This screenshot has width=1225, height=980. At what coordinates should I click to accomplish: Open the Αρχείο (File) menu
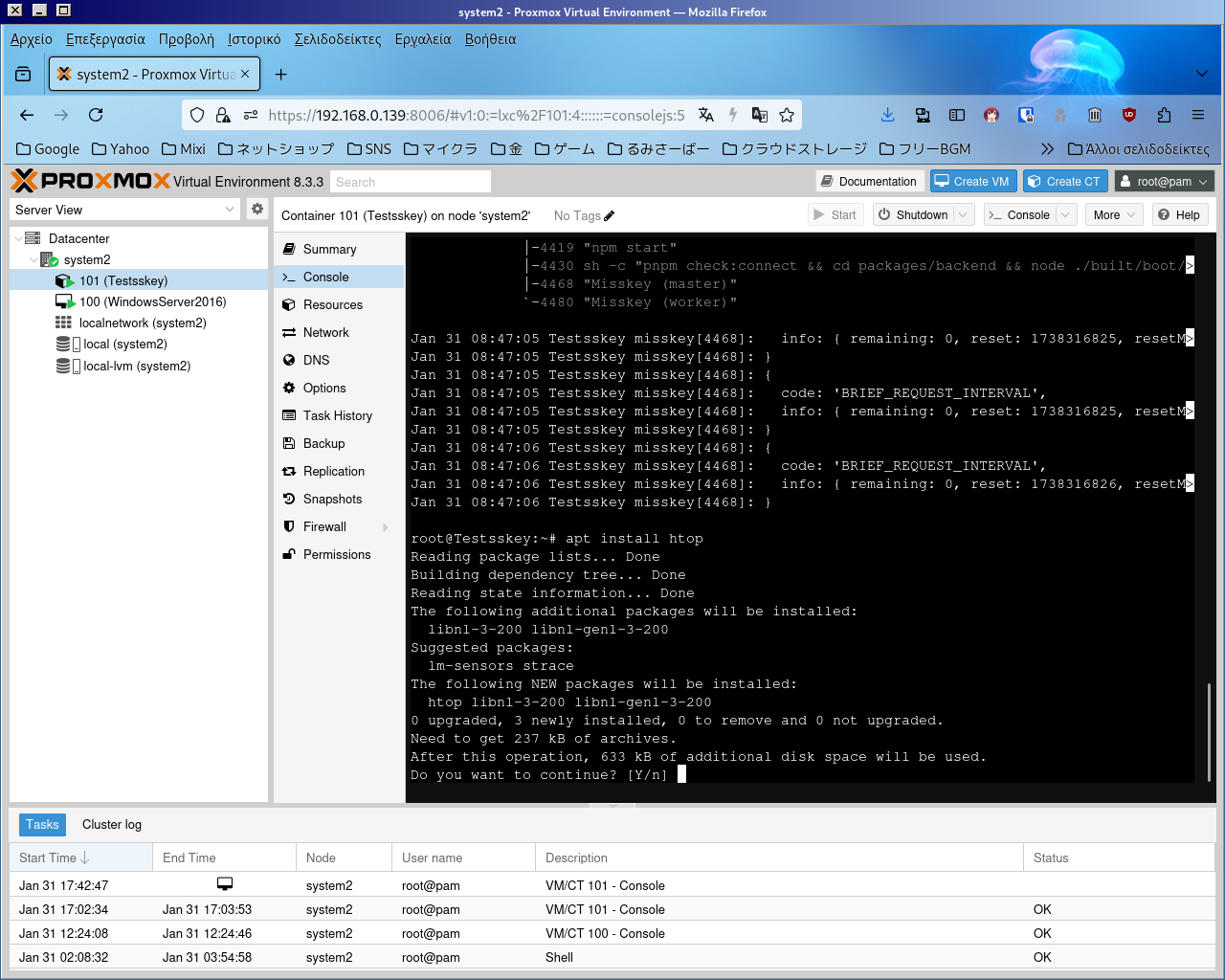(x=32, y=39)
